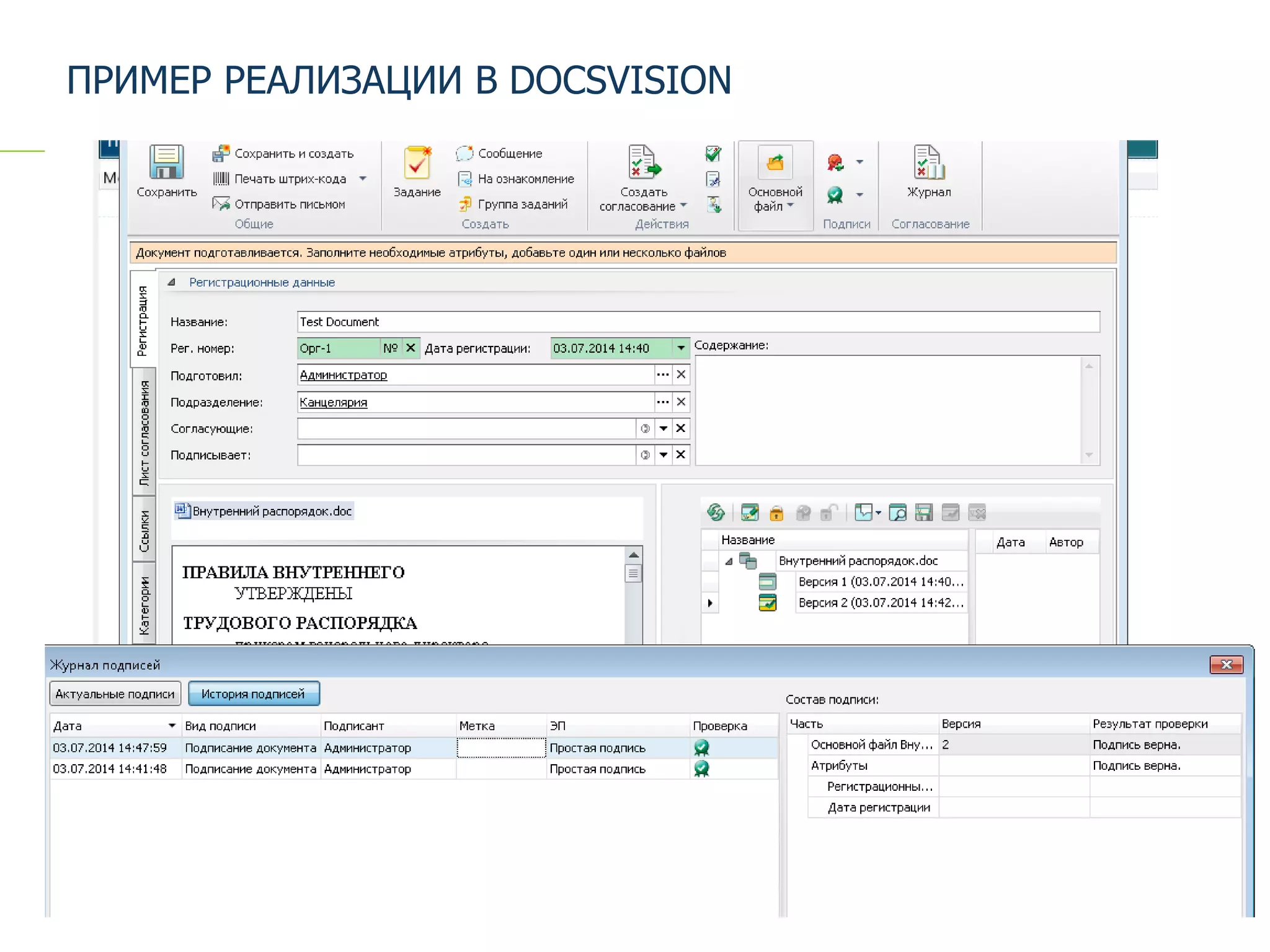Click the bottom small icon in Действия group

coord(714,205)
